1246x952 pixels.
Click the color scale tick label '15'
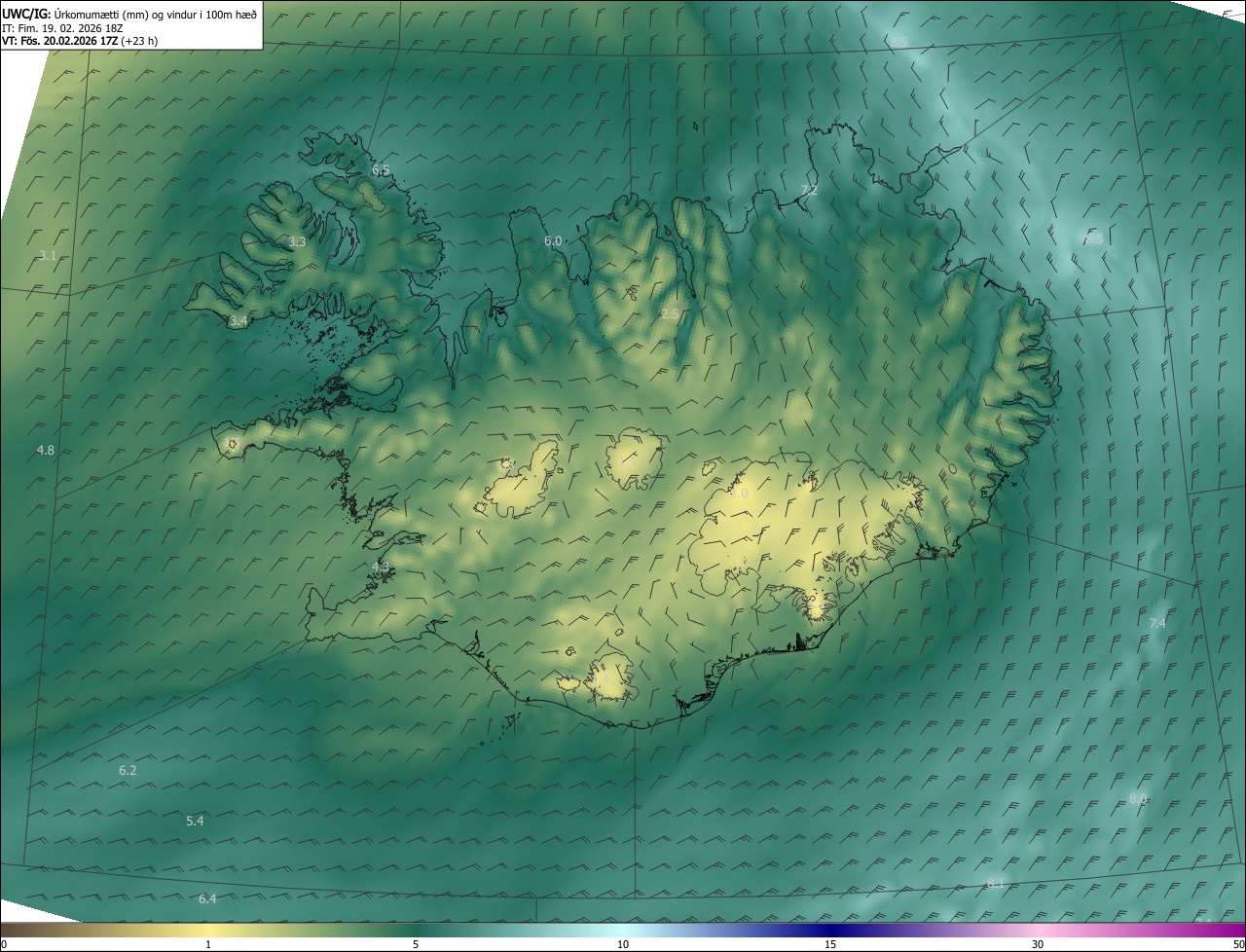pyautogui.click(x=830, y=944)
